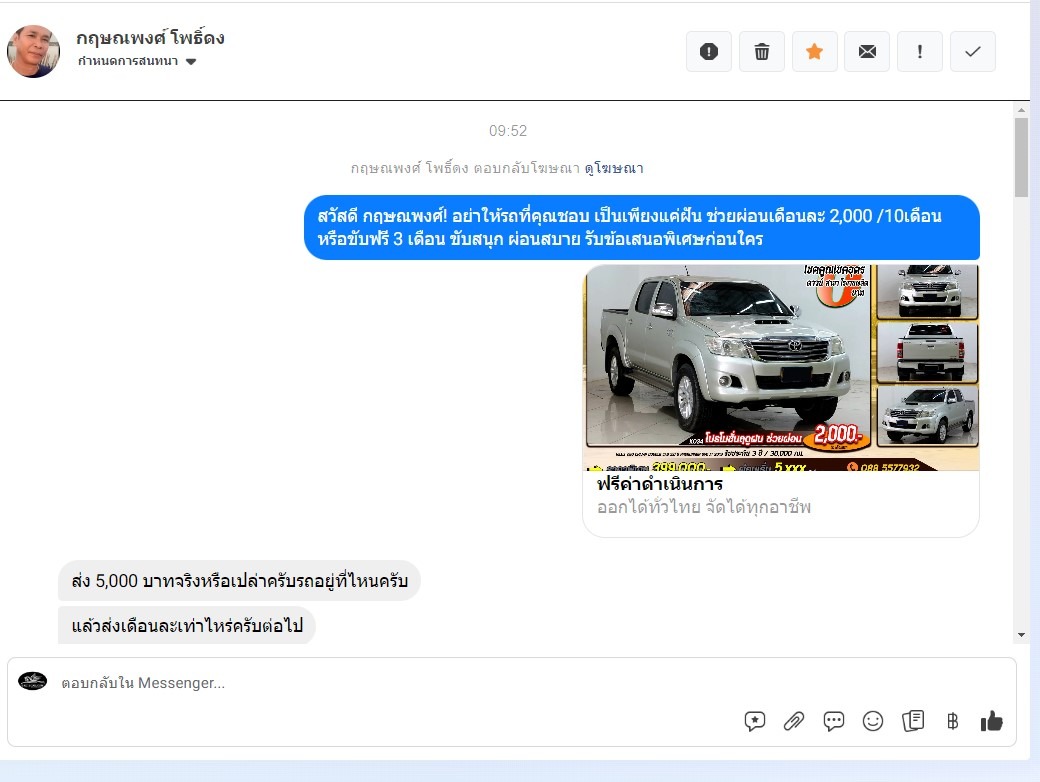Open the document templates icon
The image size is (1040, 782).
click(x=912, y=721)
